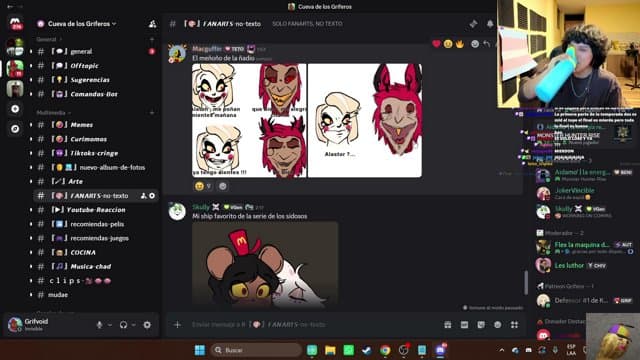Click Margulite's avatar in chat

click(177, 53)
